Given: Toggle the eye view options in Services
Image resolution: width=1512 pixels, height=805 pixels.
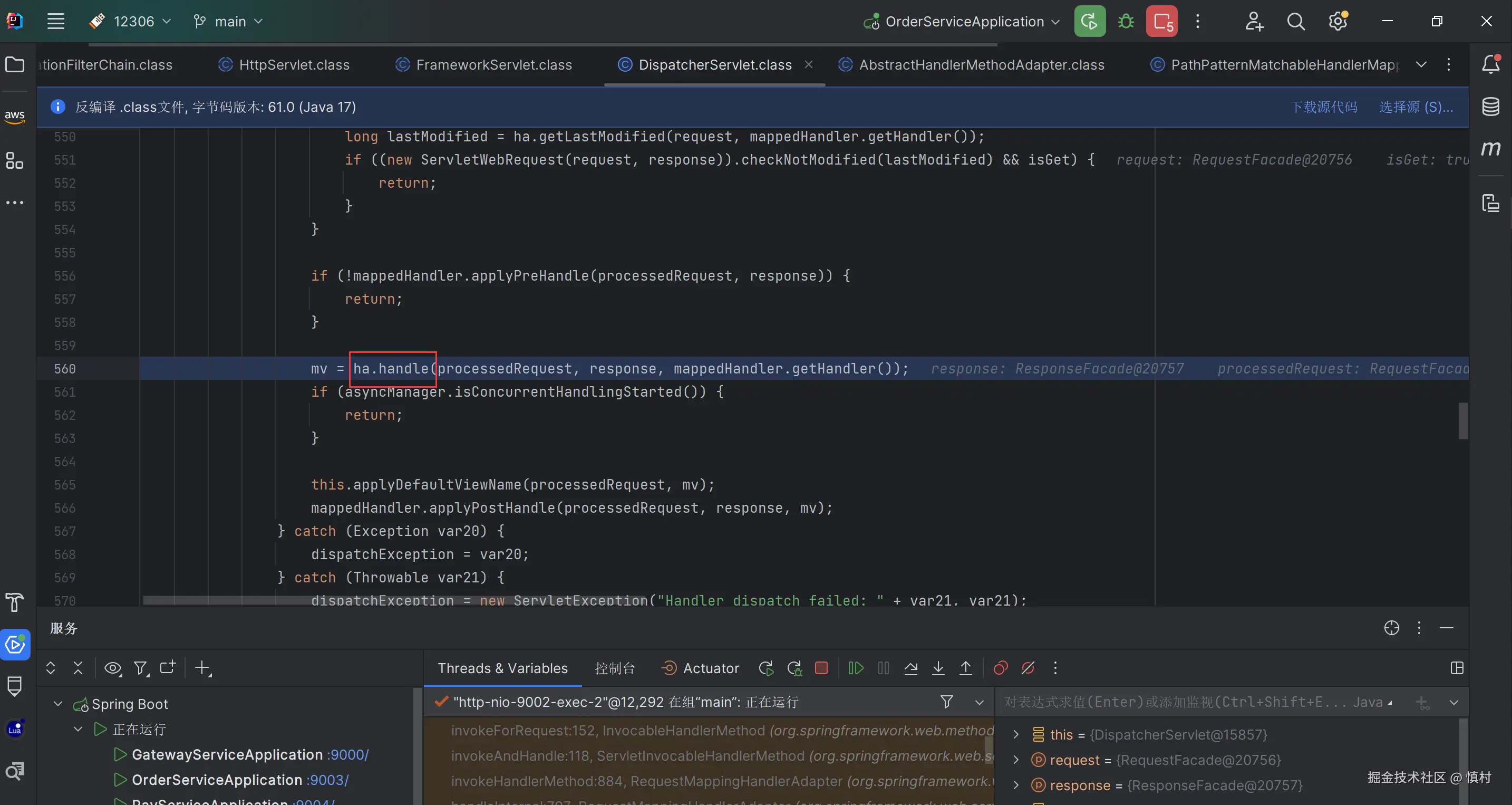Looking at the screenshot, I should [113, 668].
